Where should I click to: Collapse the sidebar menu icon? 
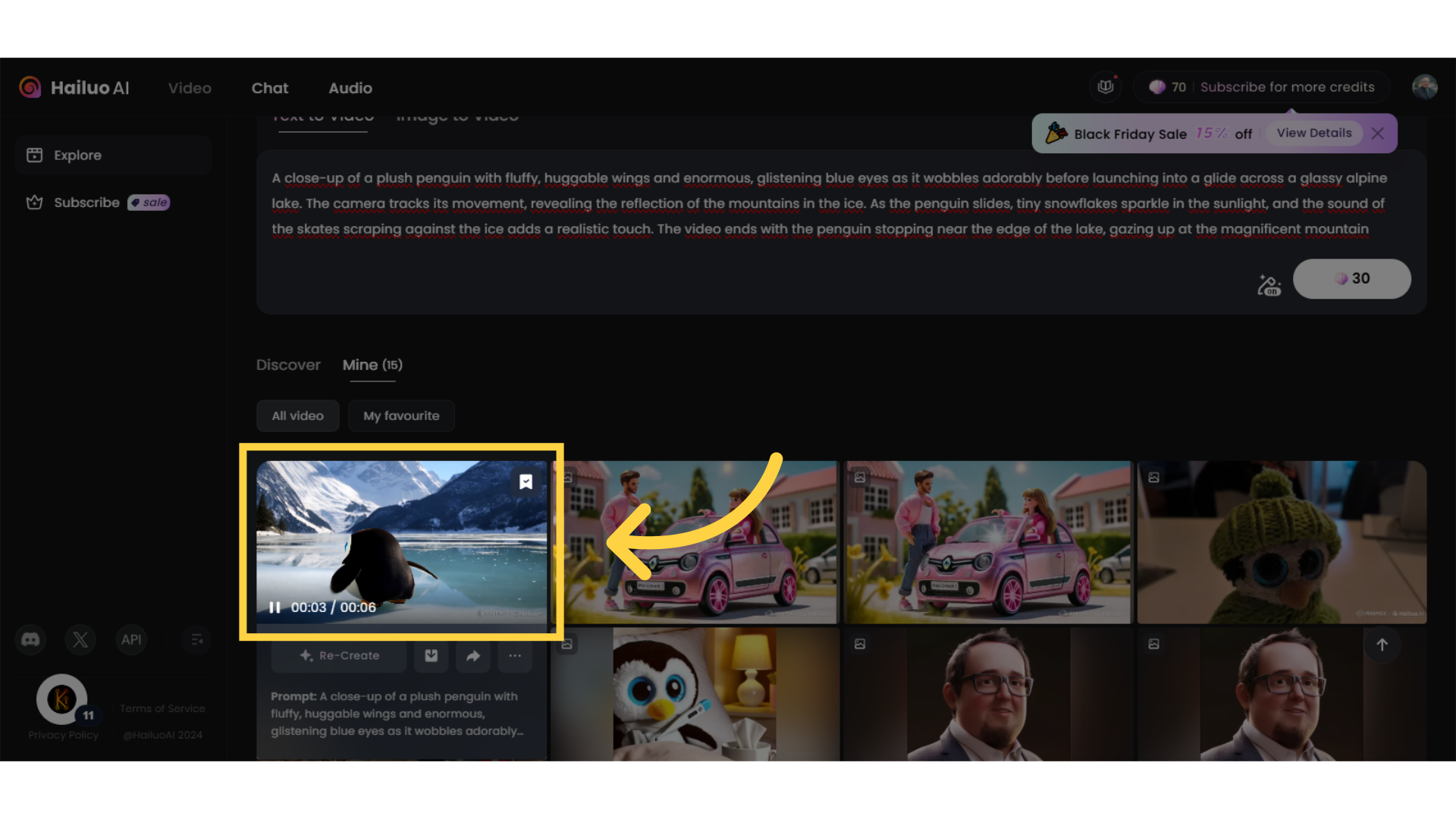[196, 640]
